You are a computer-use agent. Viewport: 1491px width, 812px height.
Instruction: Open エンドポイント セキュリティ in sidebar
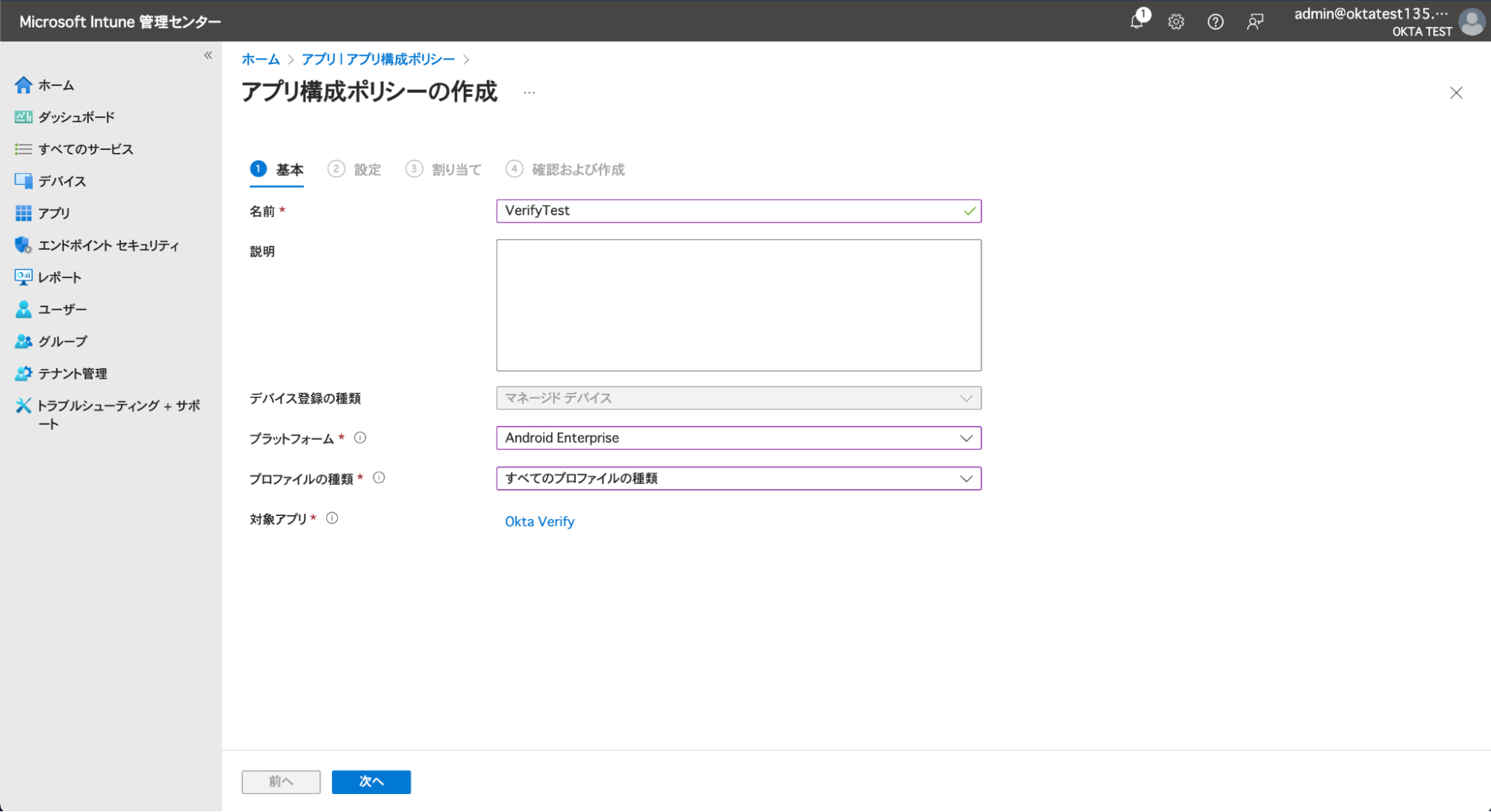coord(108,245)
